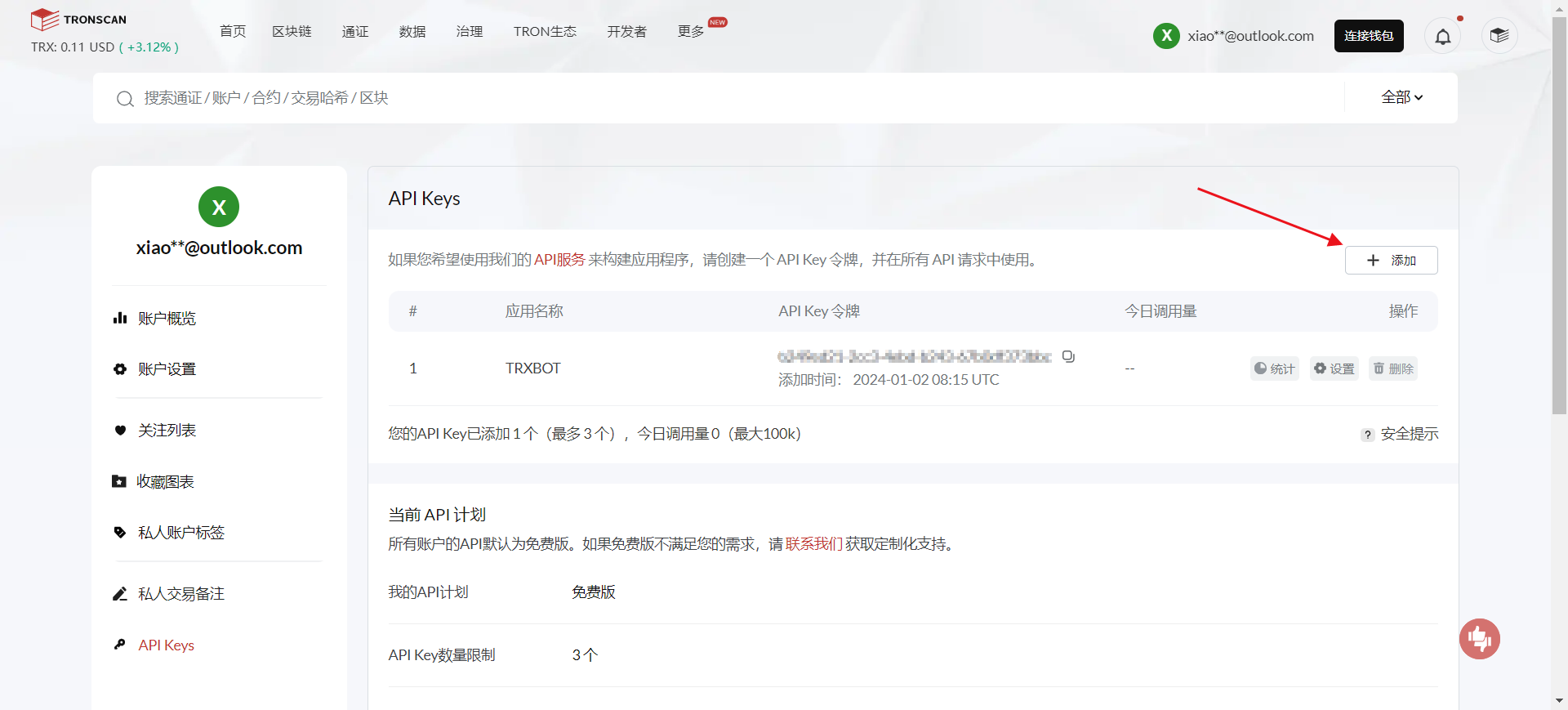Open the 更多 navigation menu
1568x710 pixels.
coord(691,32)
